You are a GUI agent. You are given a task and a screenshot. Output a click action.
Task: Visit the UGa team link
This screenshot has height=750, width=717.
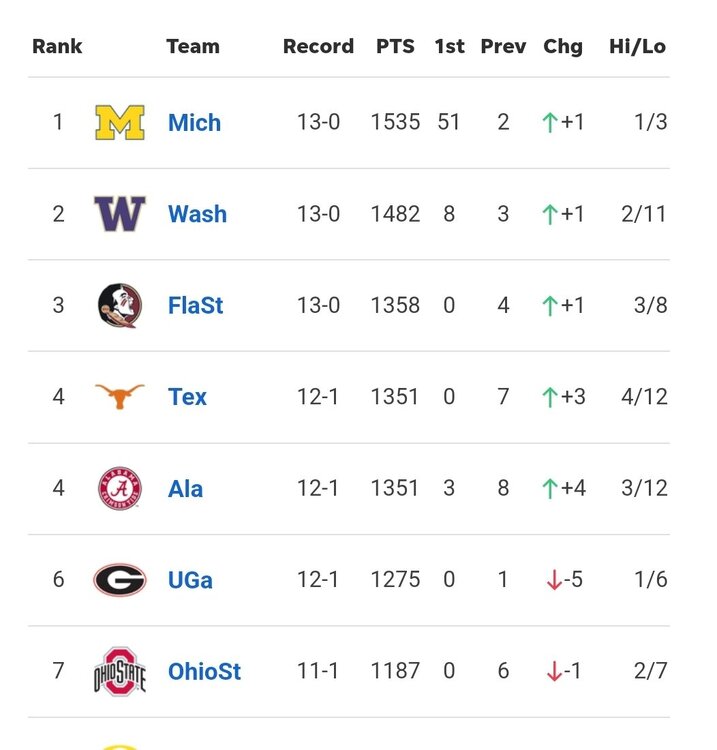190,580
